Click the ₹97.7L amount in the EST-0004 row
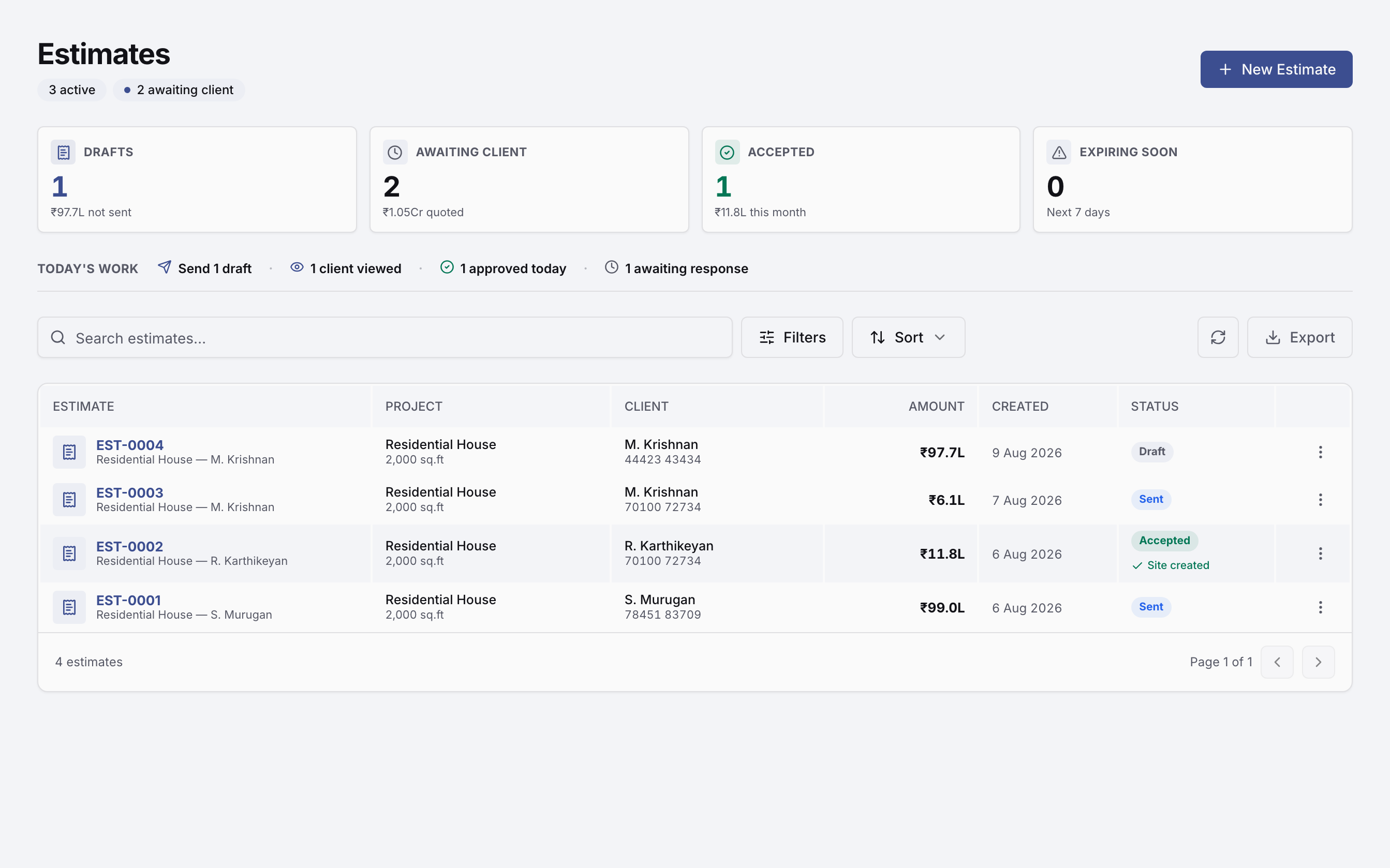The height and width of the screenshot is (868, 1390). click(942, 453)
